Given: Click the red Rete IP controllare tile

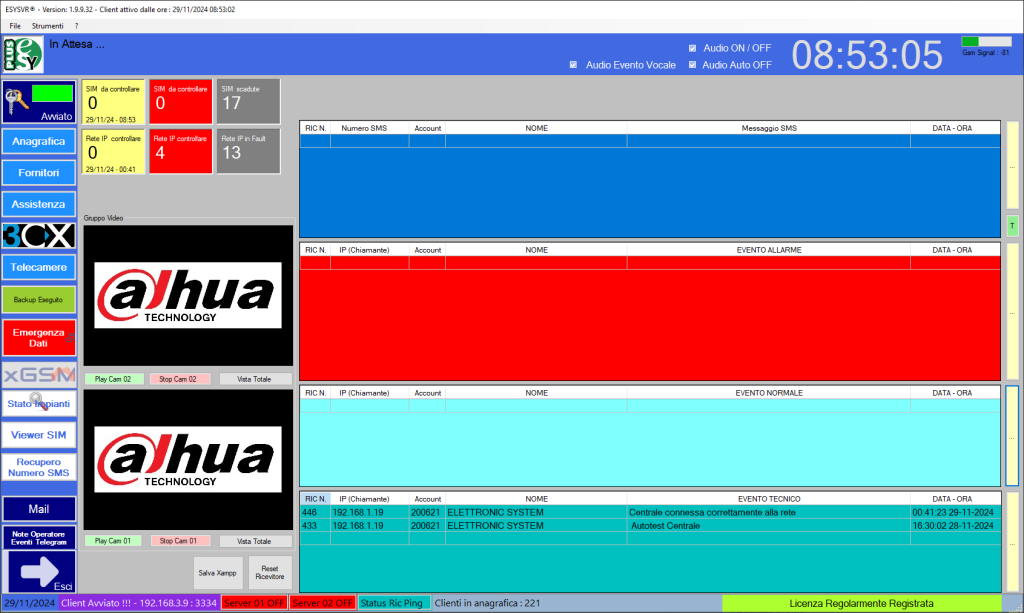Looking at the screenshot, I should (181, 151).
